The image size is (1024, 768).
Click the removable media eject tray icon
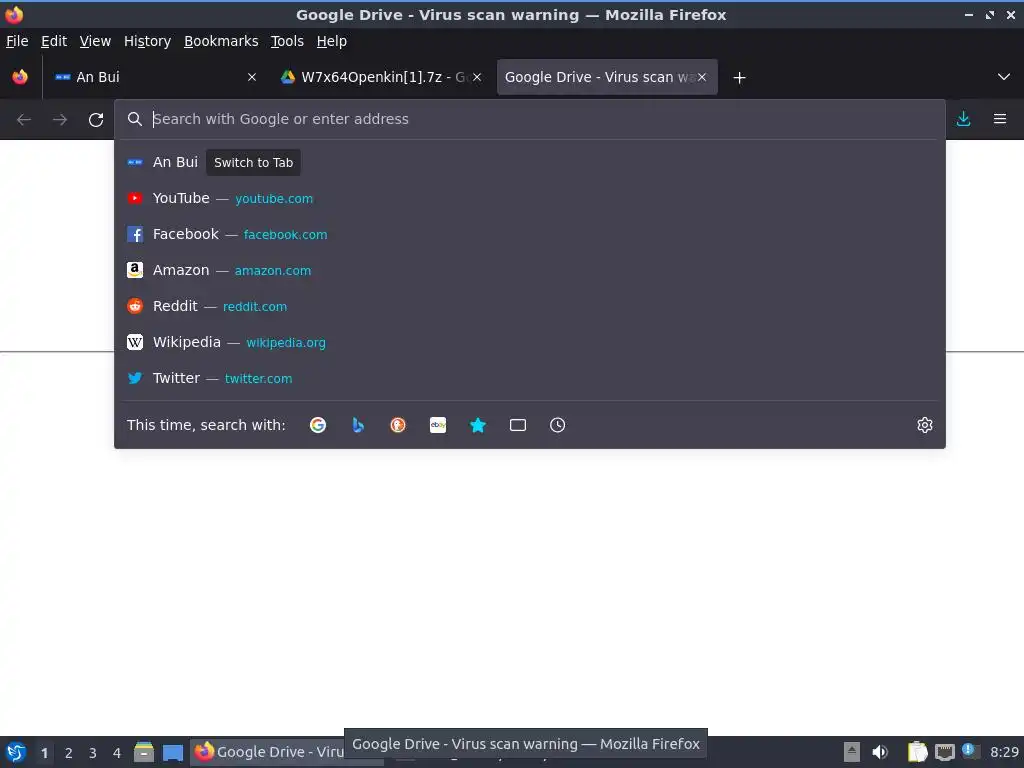coord(852,752)
